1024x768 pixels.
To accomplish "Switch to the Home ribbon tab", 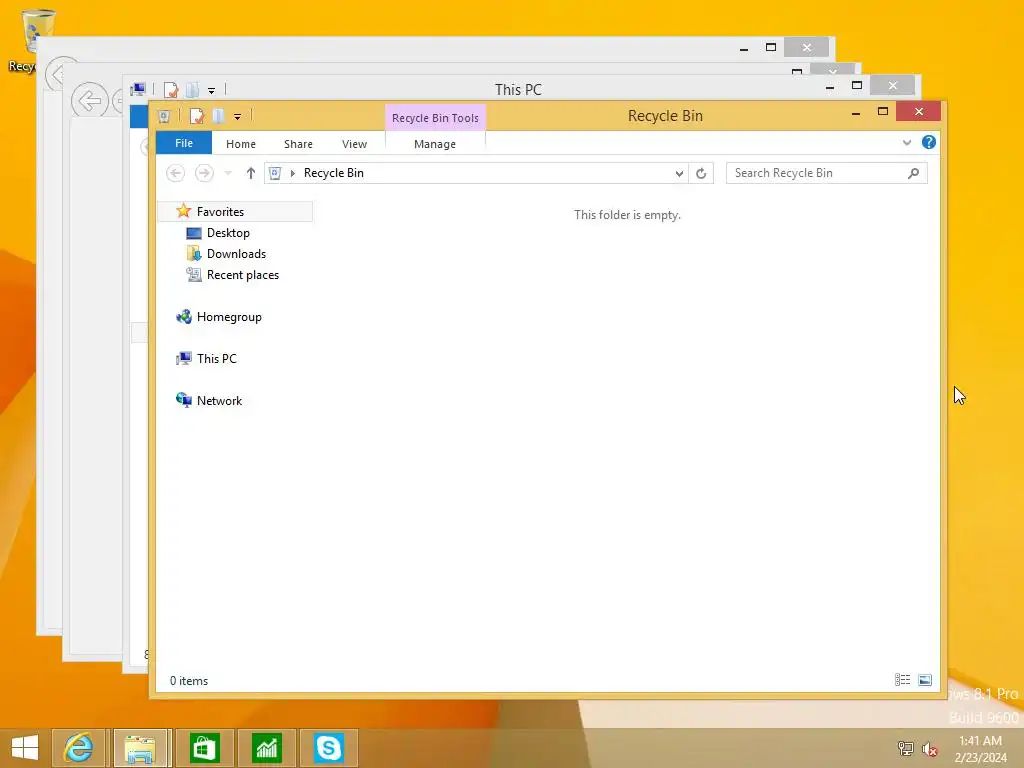I will (x=240, y=144).
